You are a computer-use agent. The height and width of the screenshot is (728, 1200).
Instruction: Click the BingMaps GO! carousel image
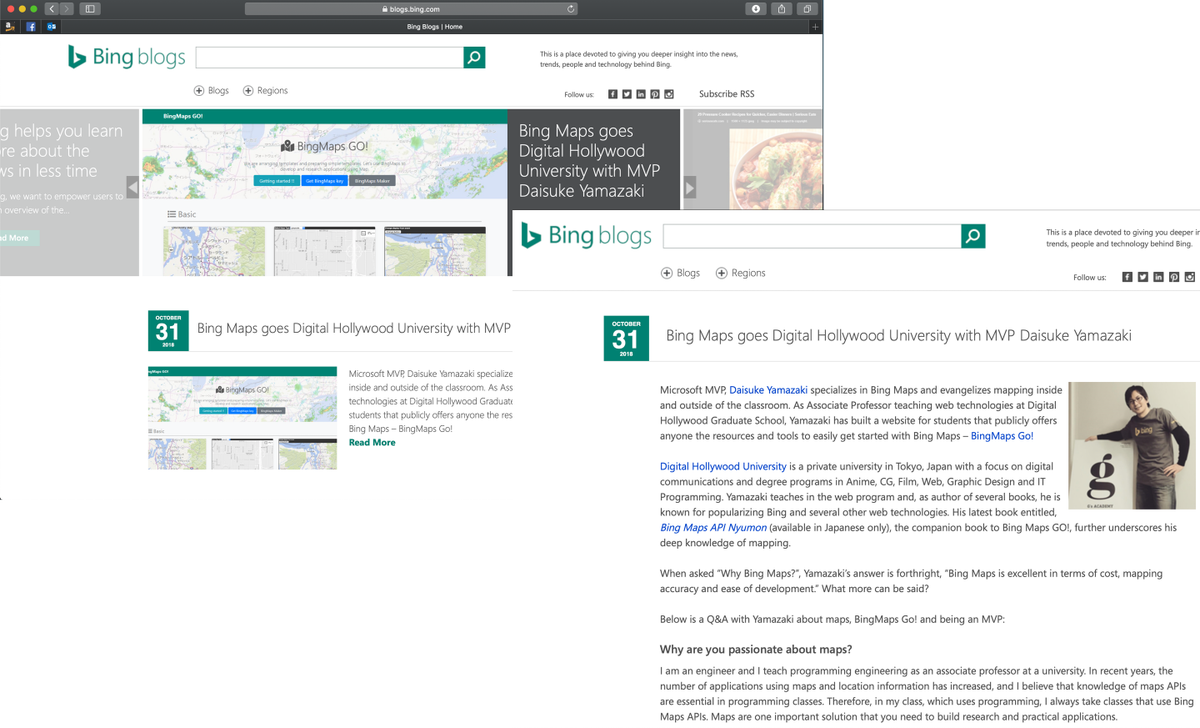(325, 192)
